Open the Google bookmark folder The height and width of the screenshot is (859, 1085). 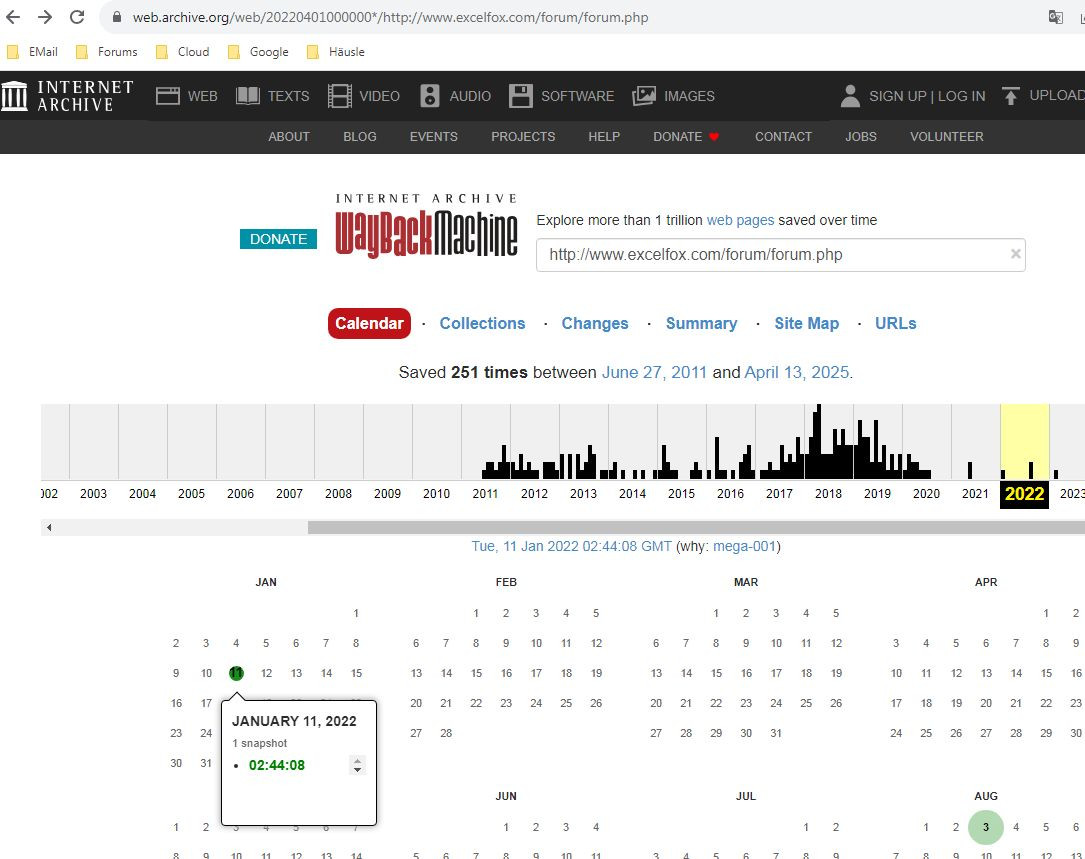point(258,52)
